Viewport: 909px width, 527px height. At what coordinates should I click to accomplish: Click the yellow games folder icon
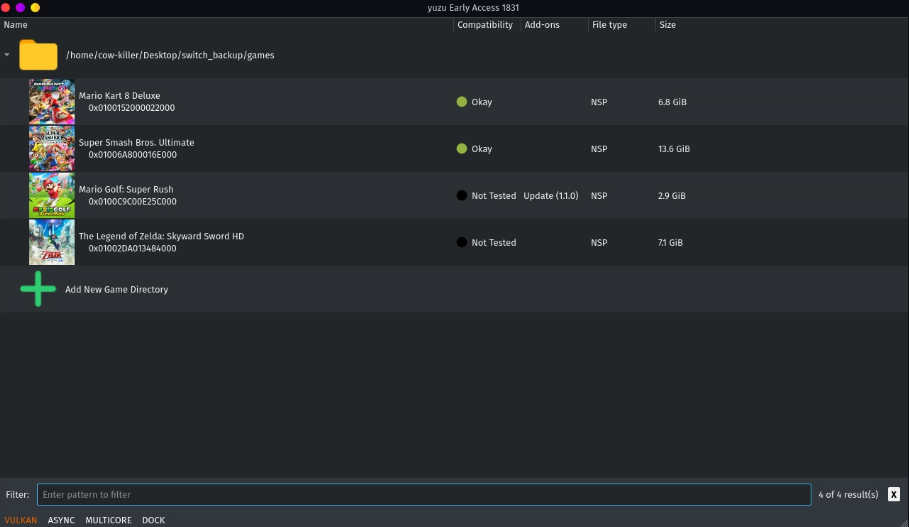(39, 55)
